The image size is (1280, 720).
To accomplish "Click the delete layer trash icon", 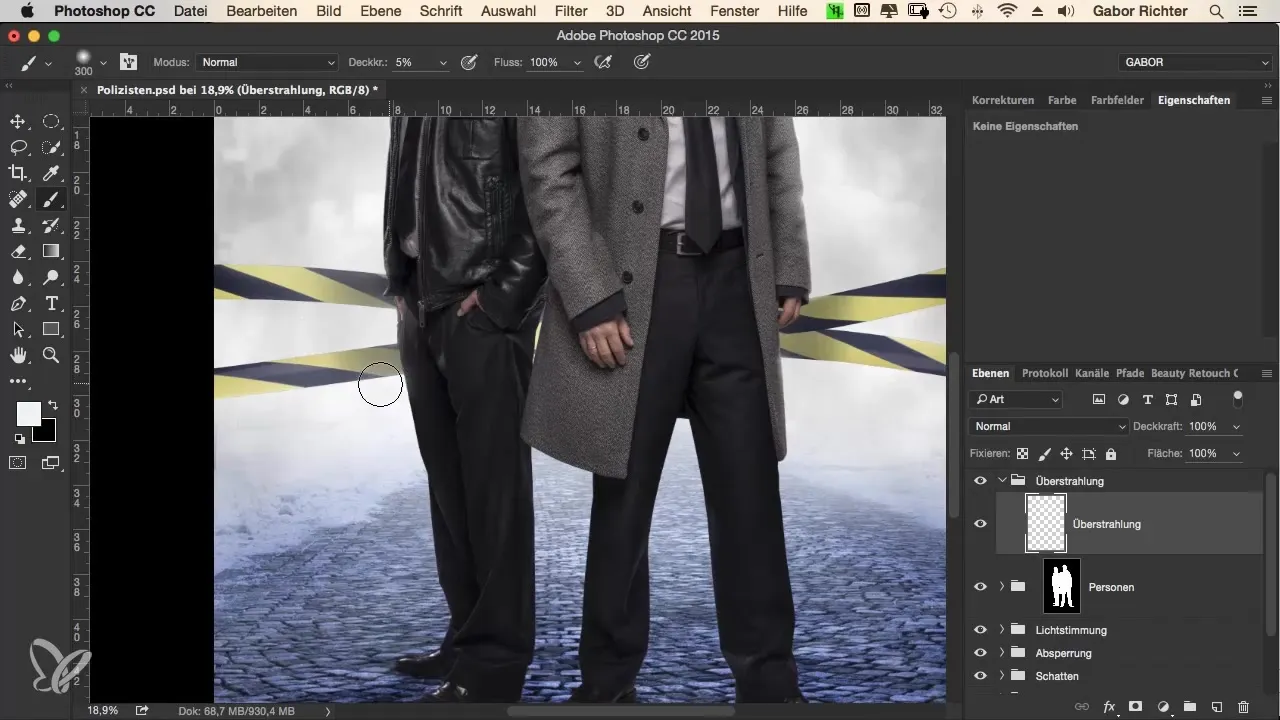I will tap(1243, 707).
